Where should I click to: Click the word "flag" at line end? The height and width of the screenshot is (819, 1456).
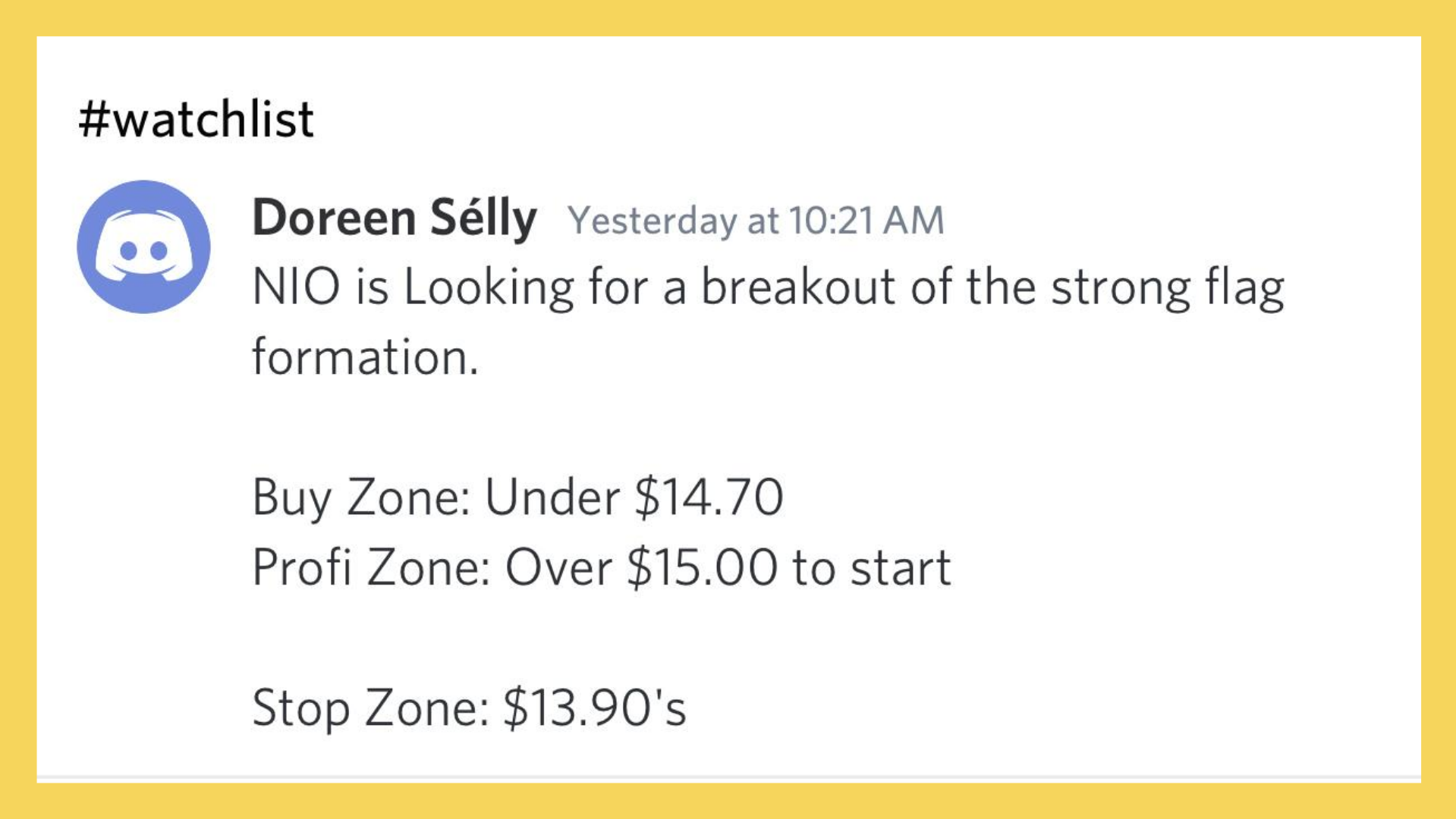click(1245, 288)
